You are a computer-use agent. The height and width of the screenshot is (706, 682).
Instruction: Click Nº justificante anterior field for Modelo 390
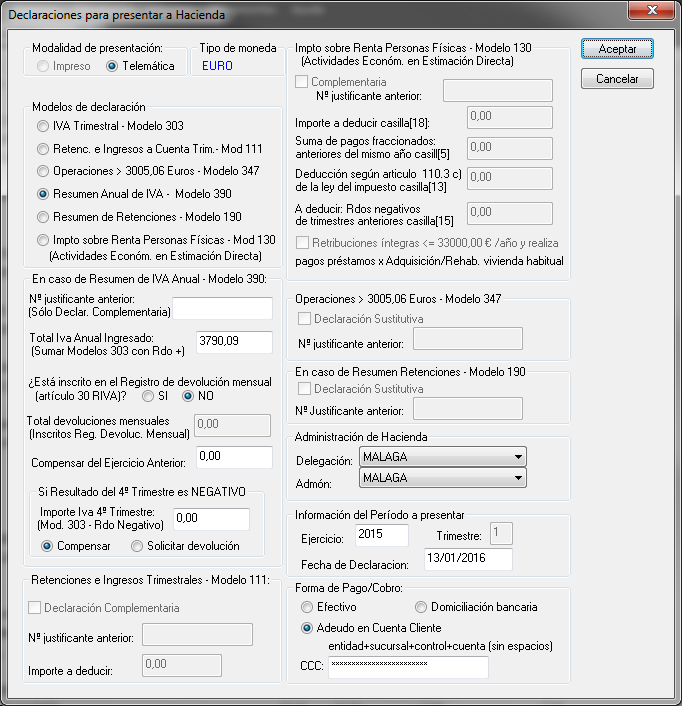tap(222, 308)
